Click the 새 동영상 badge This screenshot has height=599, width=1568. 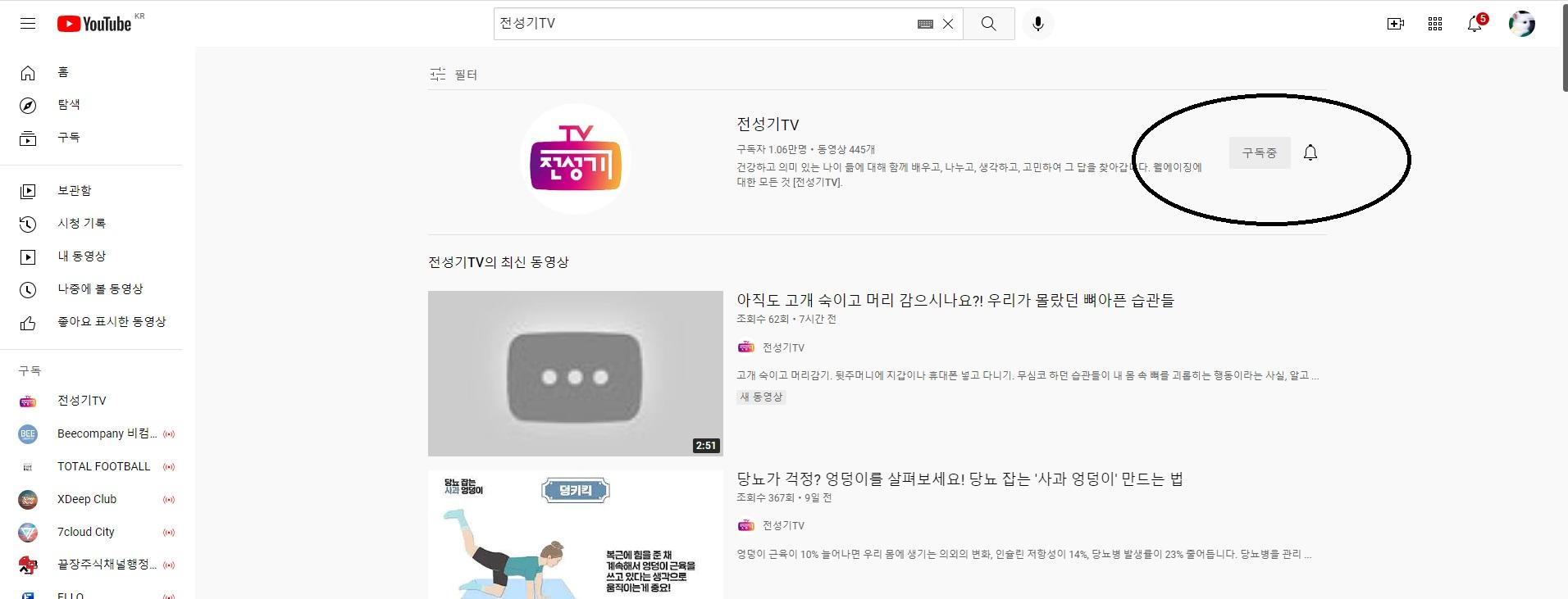[762, 397]
